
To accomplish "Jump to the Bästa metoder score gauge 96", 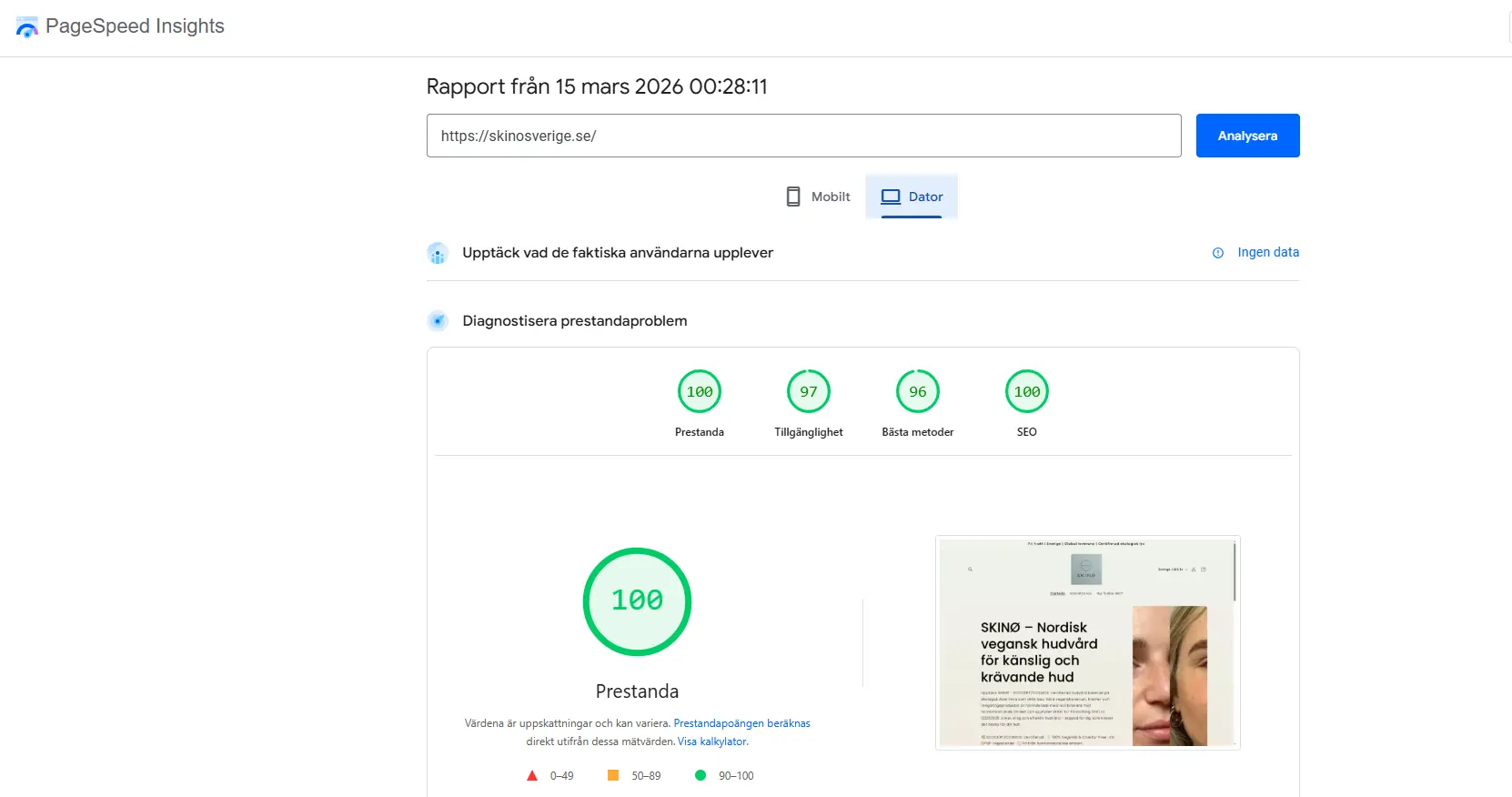I will 918,392.
